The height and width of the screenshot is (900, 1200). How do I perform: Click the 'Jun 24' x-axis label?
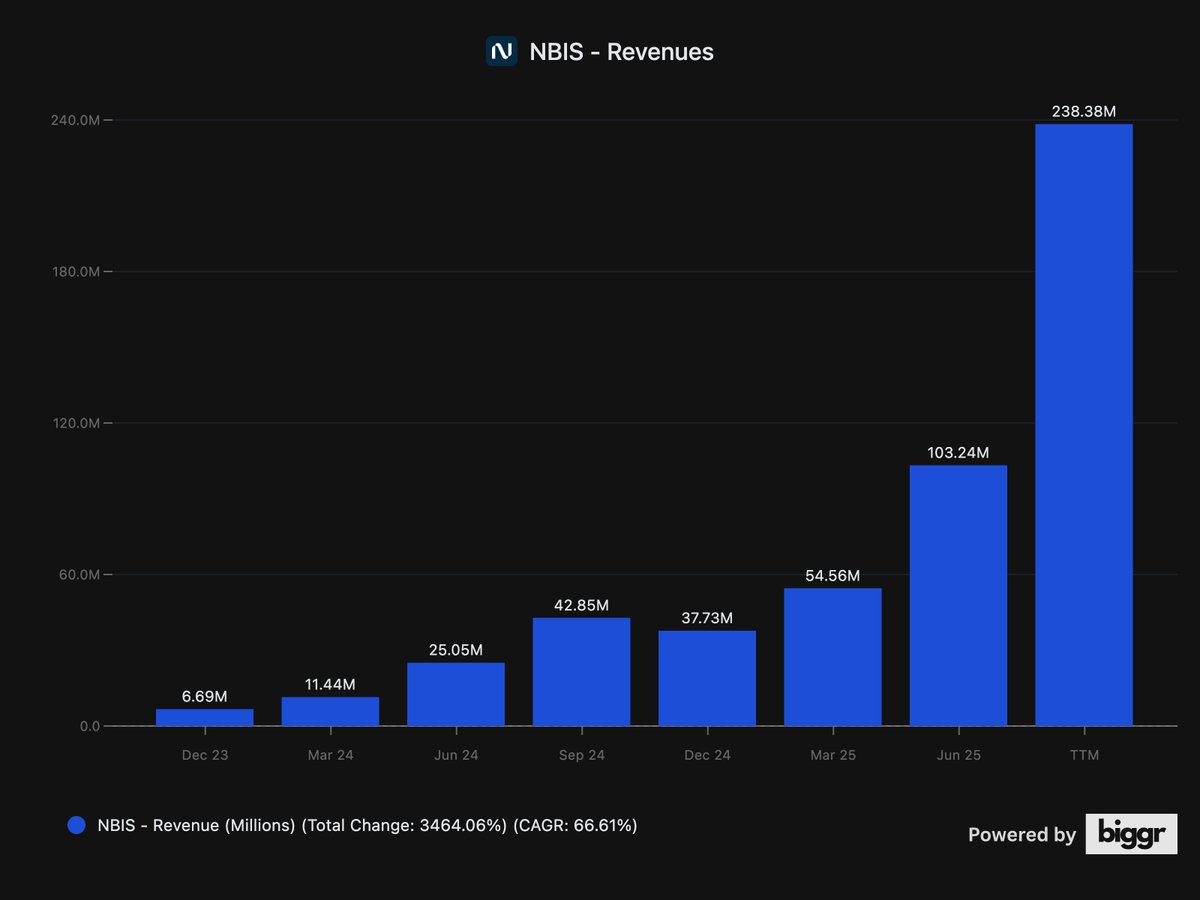coord(456,755)
